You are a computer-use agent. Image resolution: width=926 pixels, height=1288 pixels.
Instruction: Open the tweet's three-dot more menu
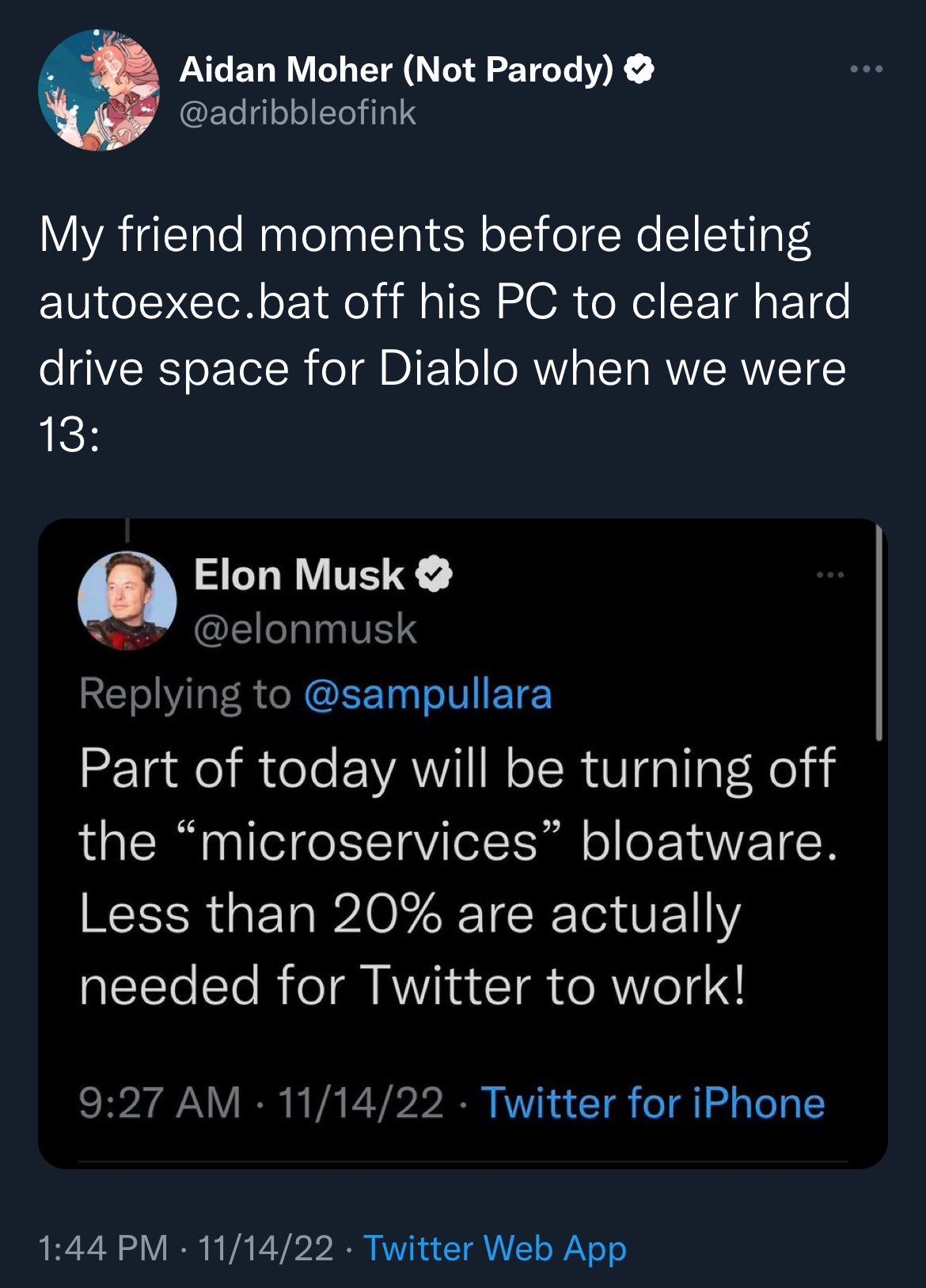click(866, 70)
